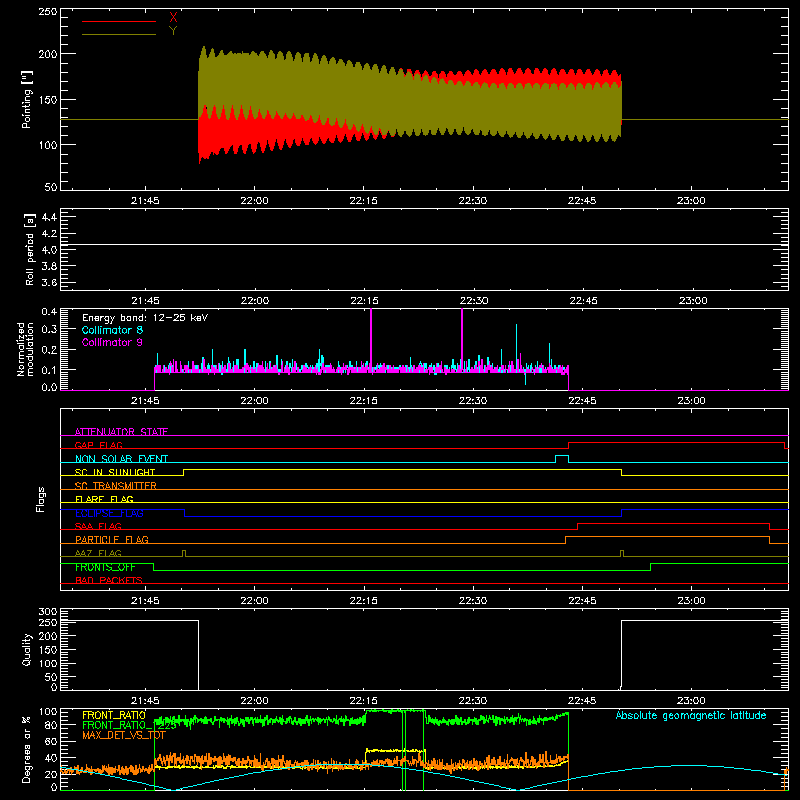The height and width of the screenshot is (800, 800).
Task: Click the 'Quality' vertical axis title
Action: coord(27,649)
